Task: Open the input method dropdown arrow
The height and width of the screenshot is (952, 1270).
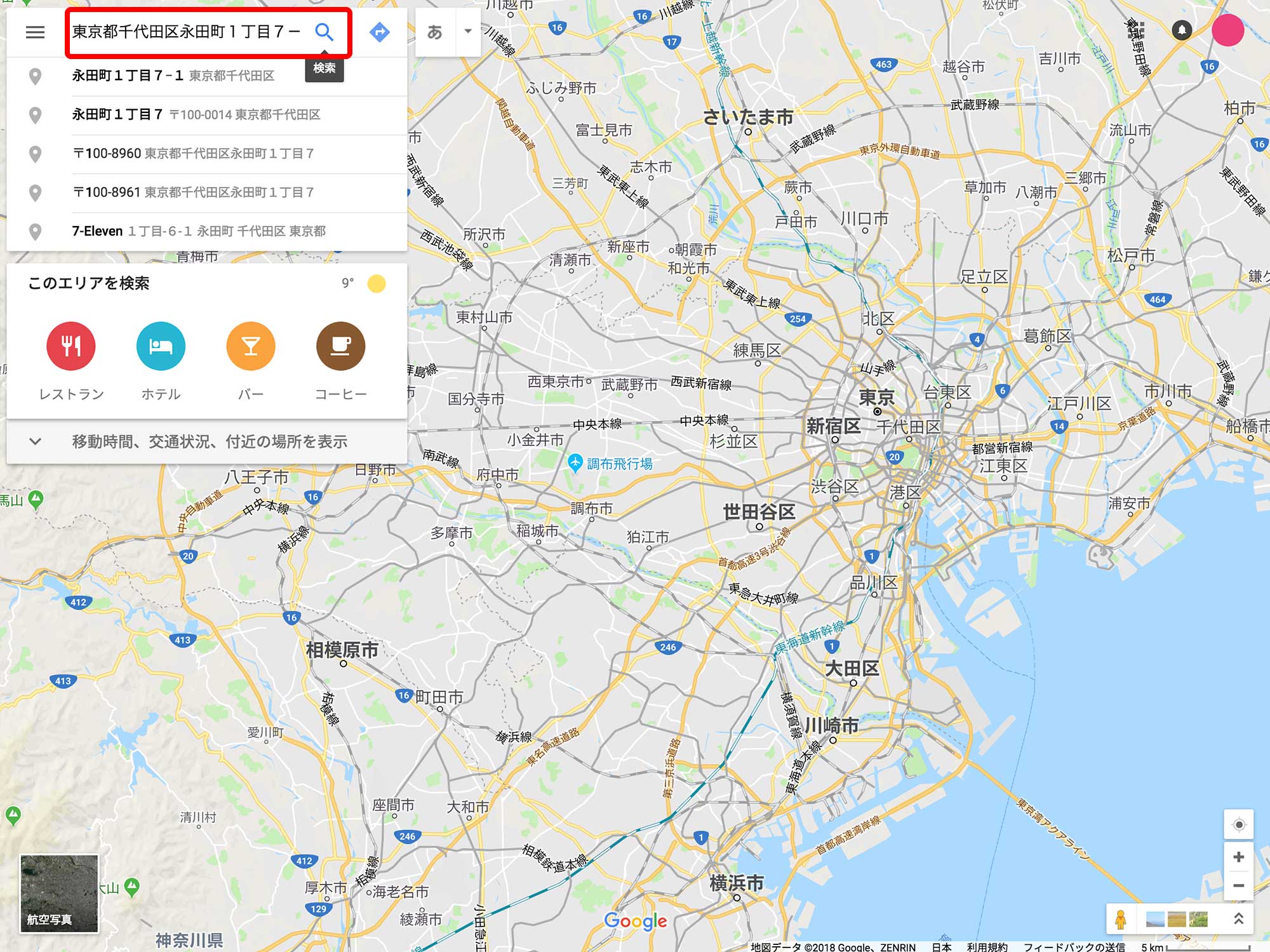Action: tap(468, 32)
